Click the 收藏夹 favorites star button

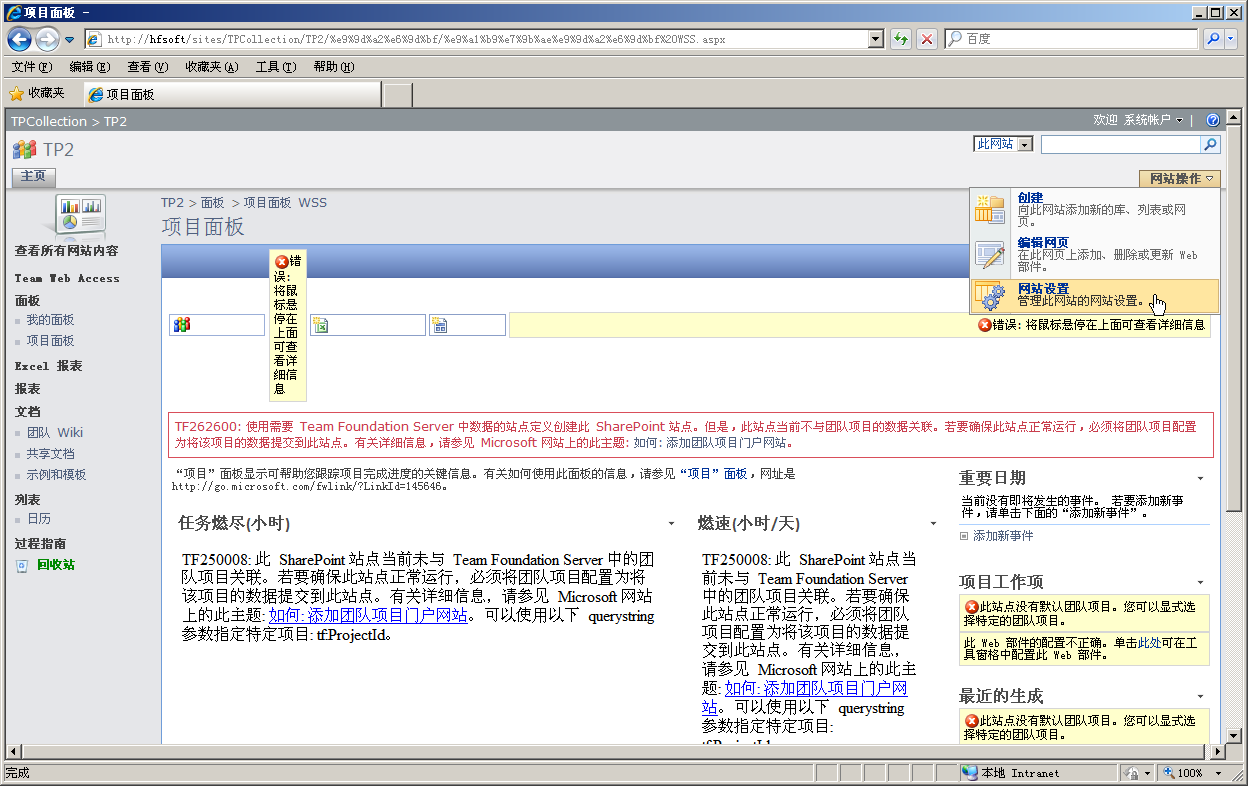(37, 94)
